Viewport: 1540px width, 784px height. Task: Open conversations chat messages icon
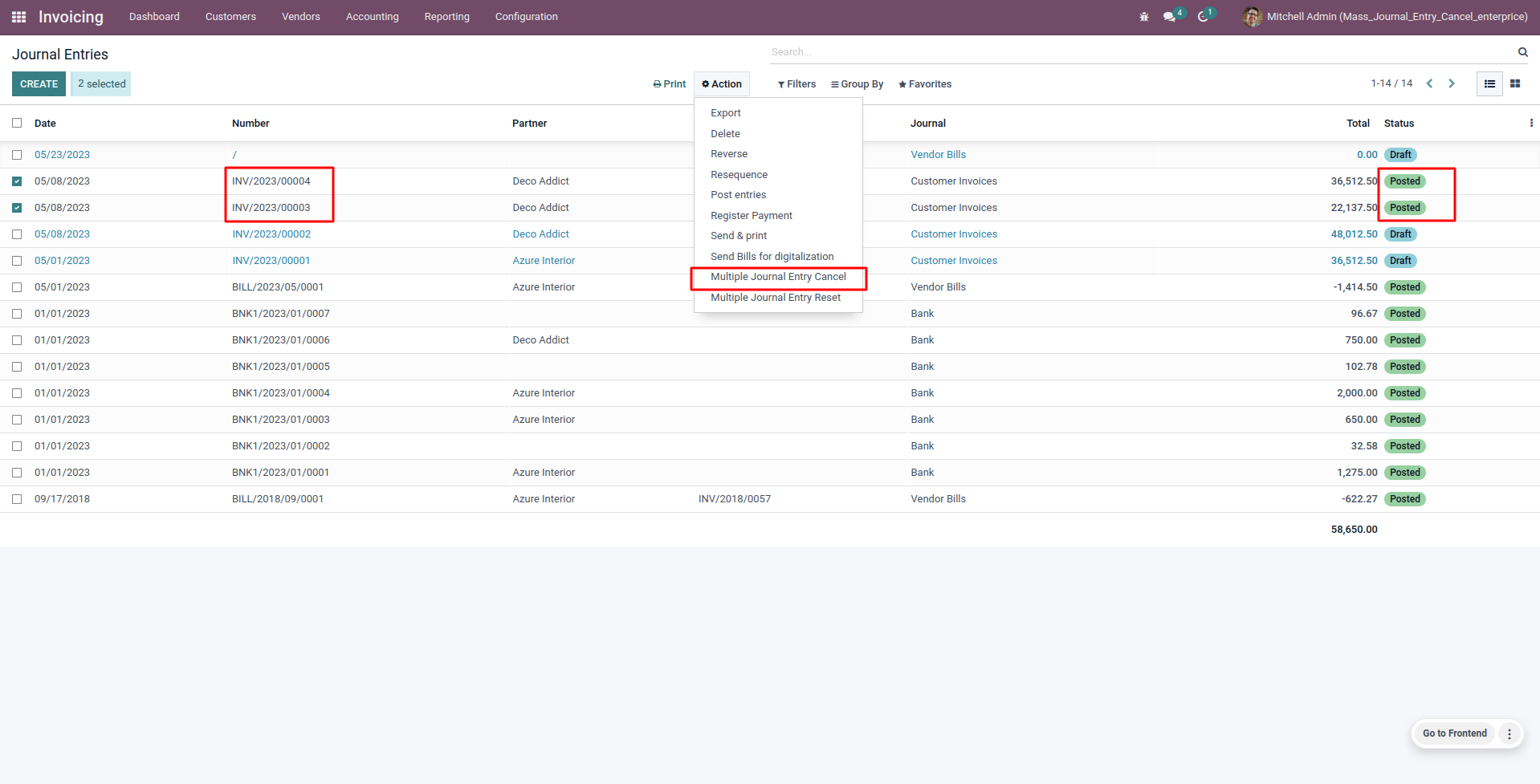[x=1170, y=17]
